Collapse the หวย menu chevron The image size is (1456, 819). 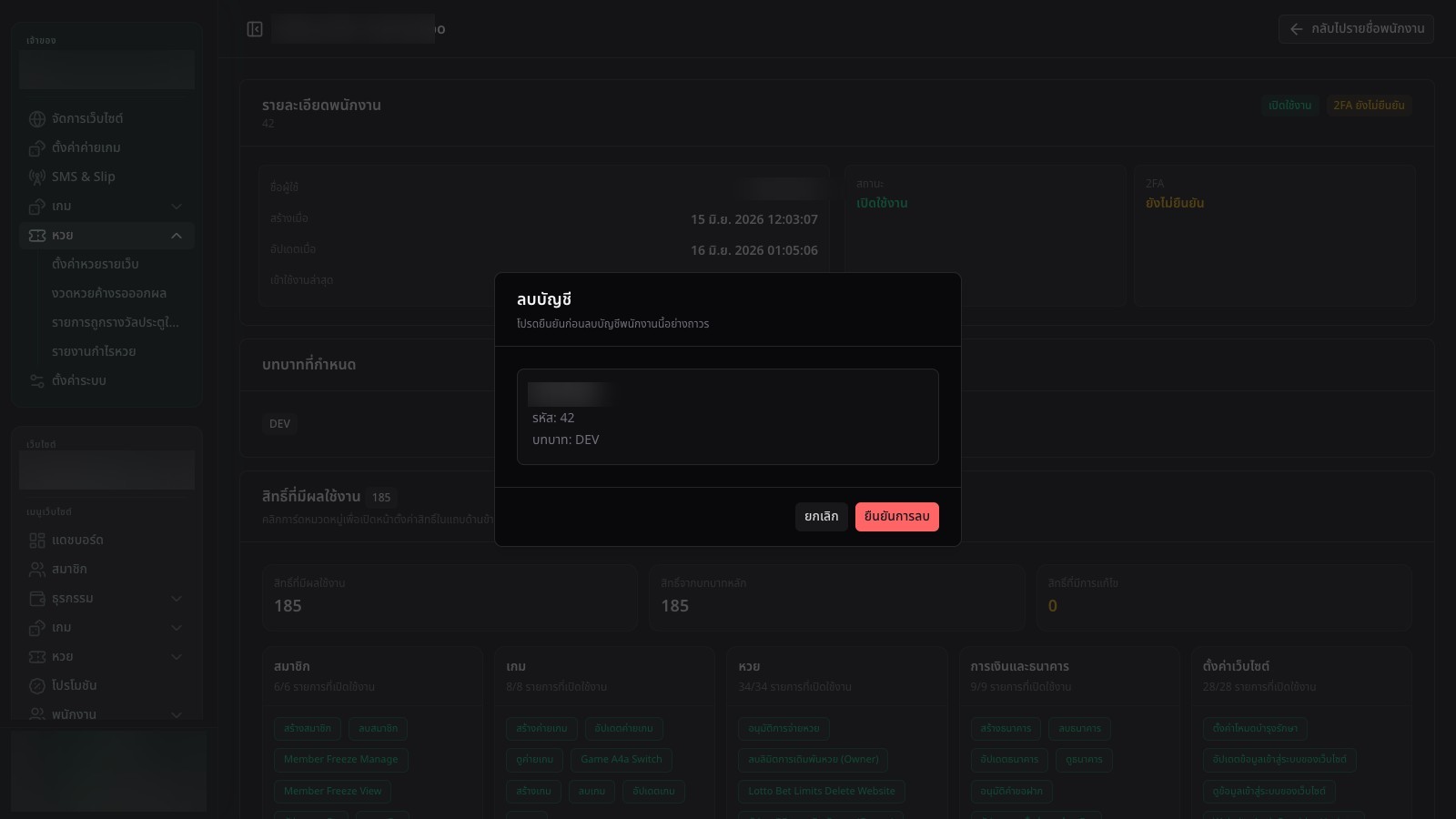pos(177,236)
